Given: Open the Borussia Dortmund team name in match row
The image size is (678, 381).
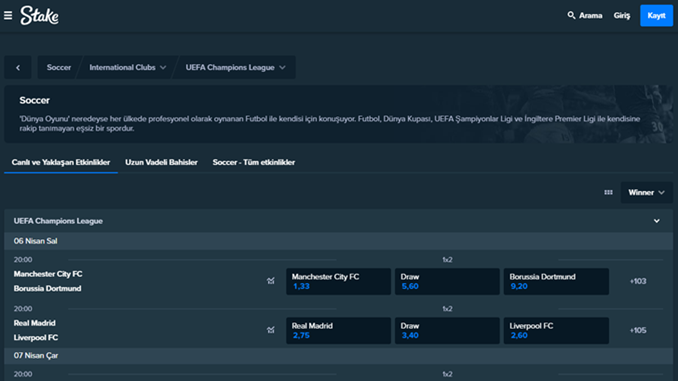Looking at the screenshot, I should pos(47,288).
